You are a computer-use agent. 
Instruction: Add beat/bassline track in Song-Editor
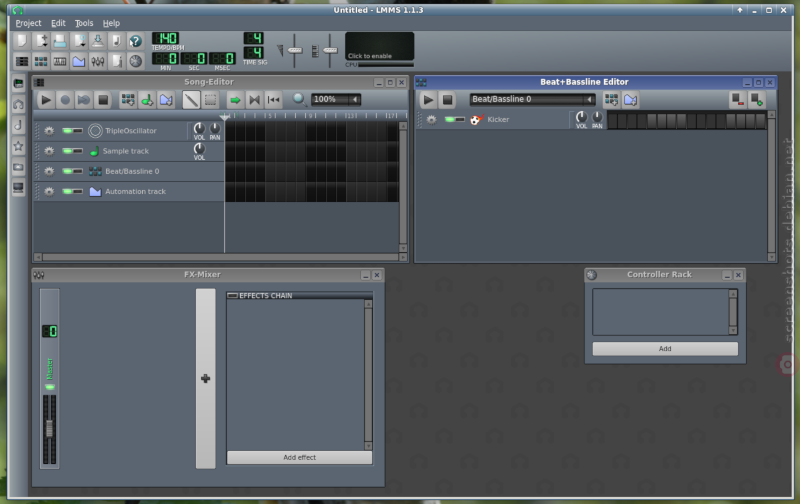[128, 100]
